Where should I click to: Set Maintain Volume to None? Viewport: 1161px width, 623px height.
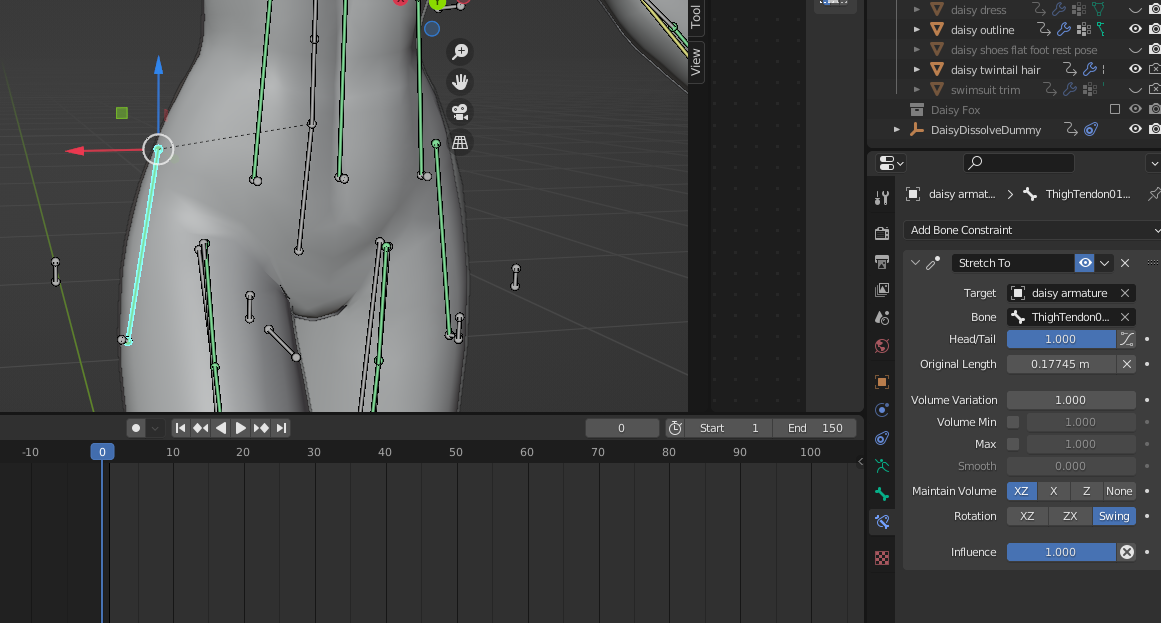1119,491
